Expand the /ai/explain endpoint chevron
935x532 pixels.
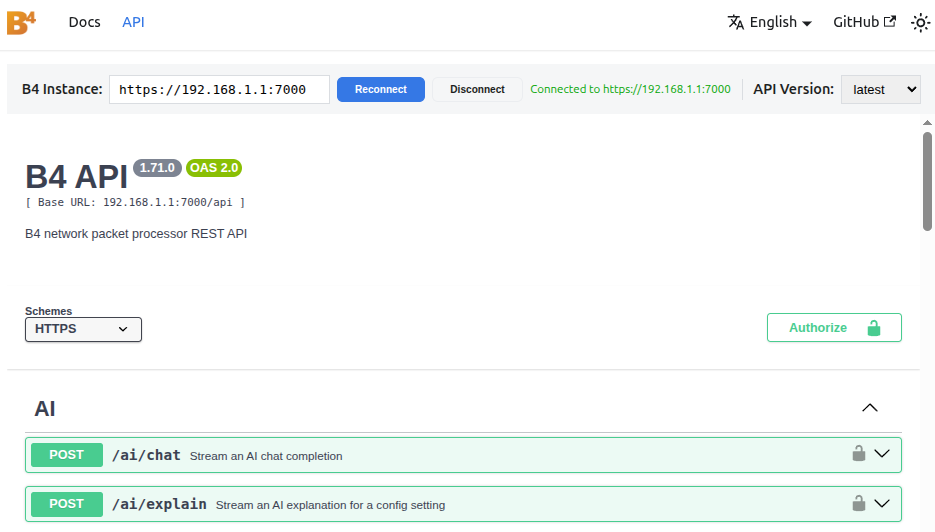[x=882, y=503]
